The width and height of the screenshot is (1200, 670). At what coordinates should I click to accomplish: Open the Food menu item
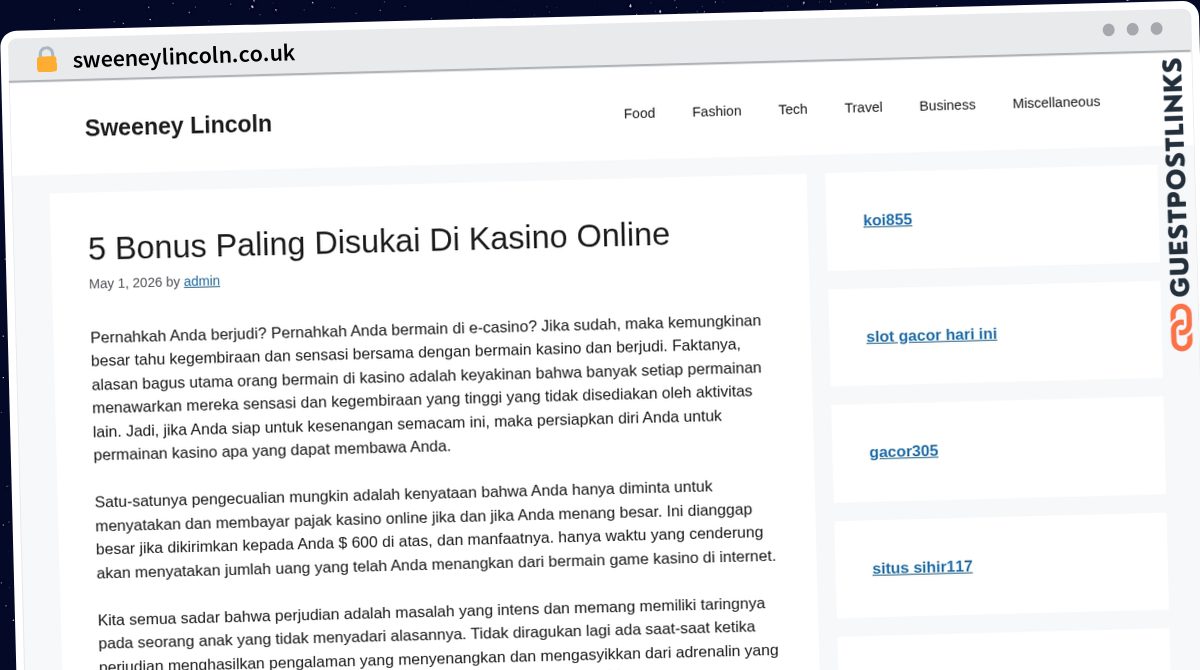639,113
